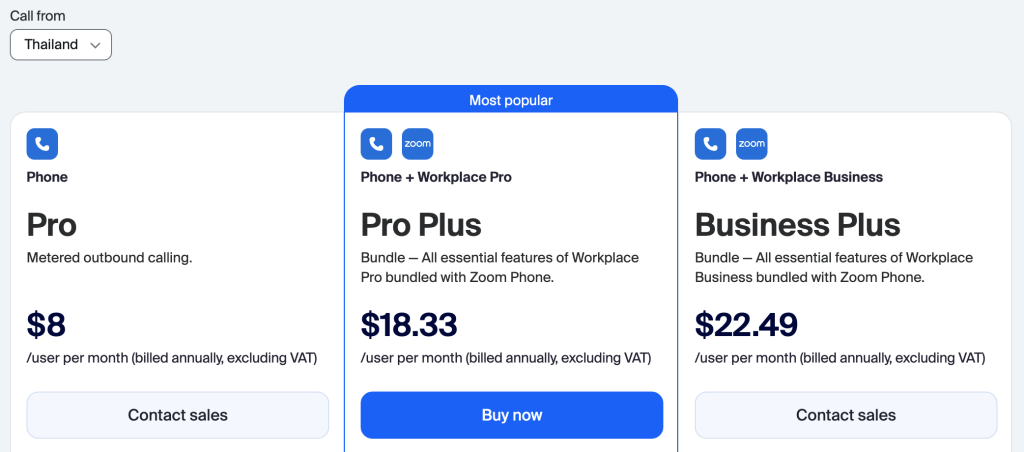Click the phone icon on Business Plus card

(710, 144)
